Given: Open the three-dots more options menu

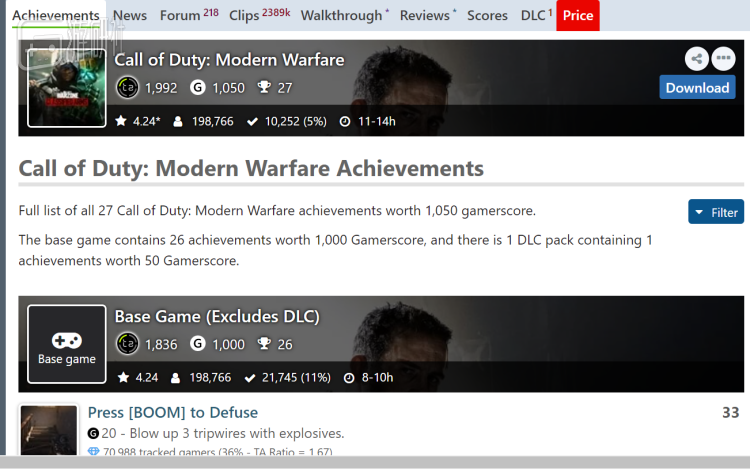Looking at the screenshot, I should coord(723,59).
